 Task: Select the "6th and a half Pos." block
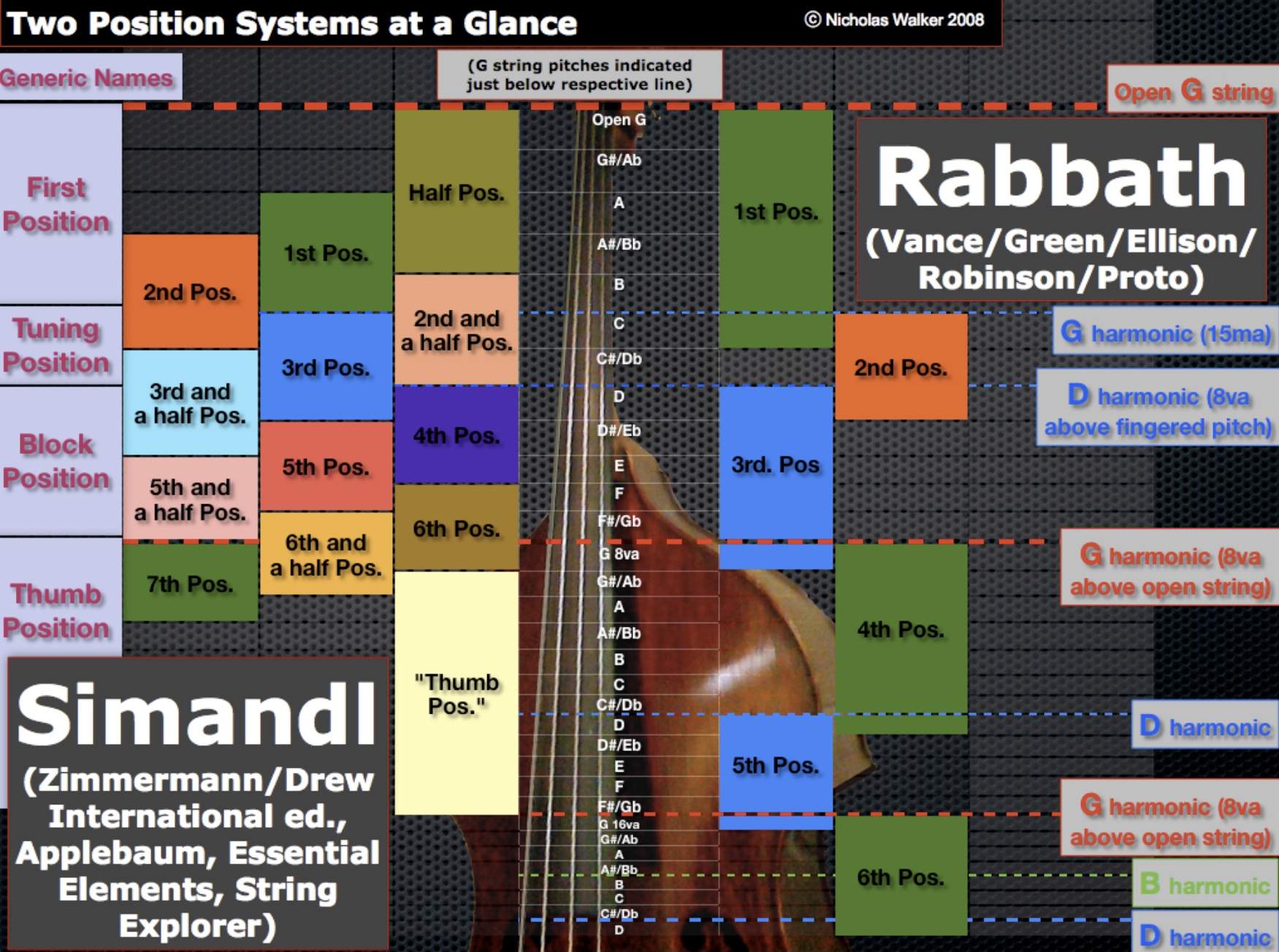(326, 554)
